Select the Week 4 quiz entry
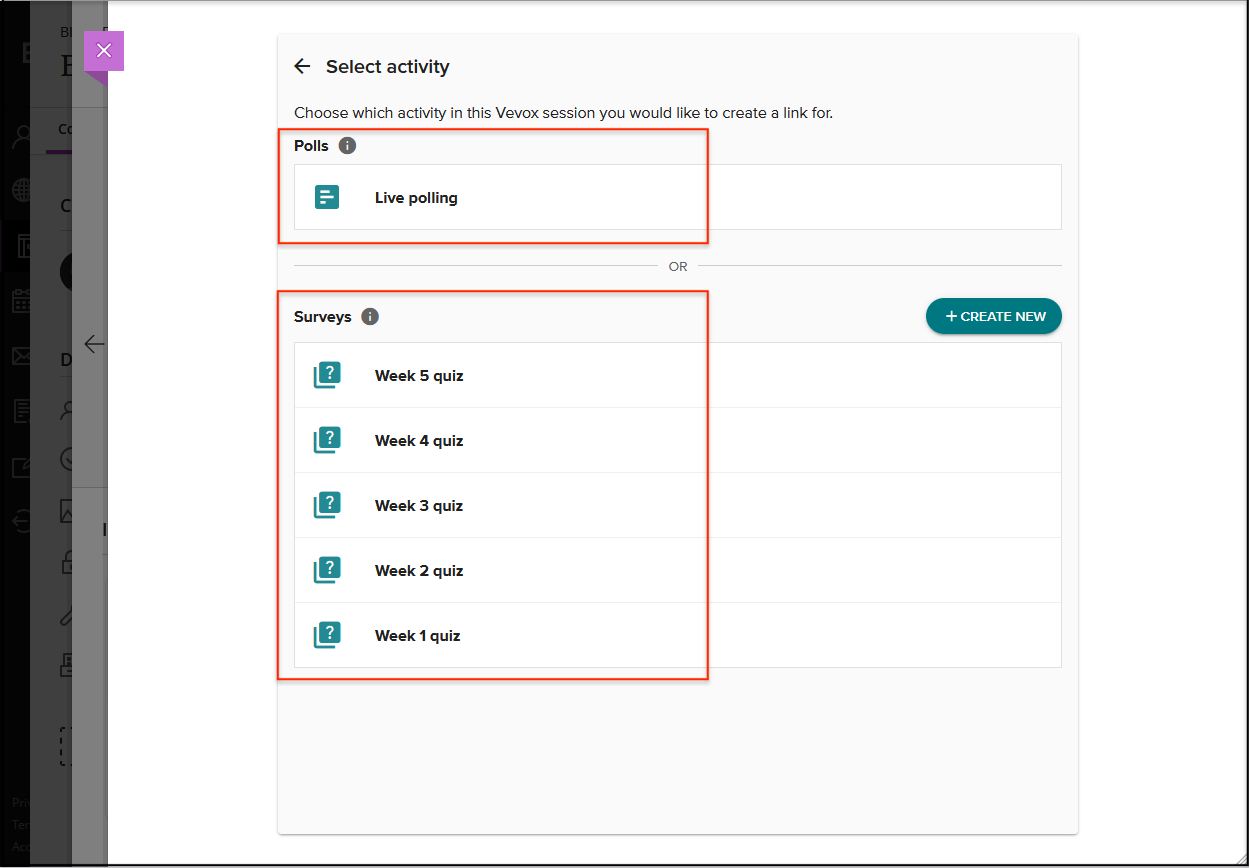 [418, 440]
